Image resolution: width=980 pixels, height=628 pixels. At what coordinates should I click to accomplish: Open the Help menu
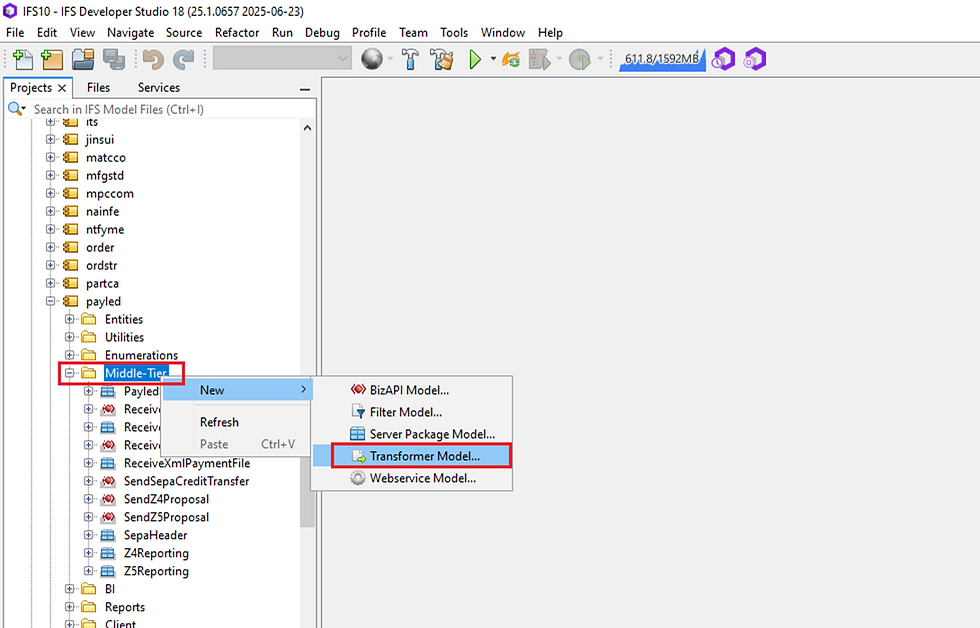(x=550, y=32)
